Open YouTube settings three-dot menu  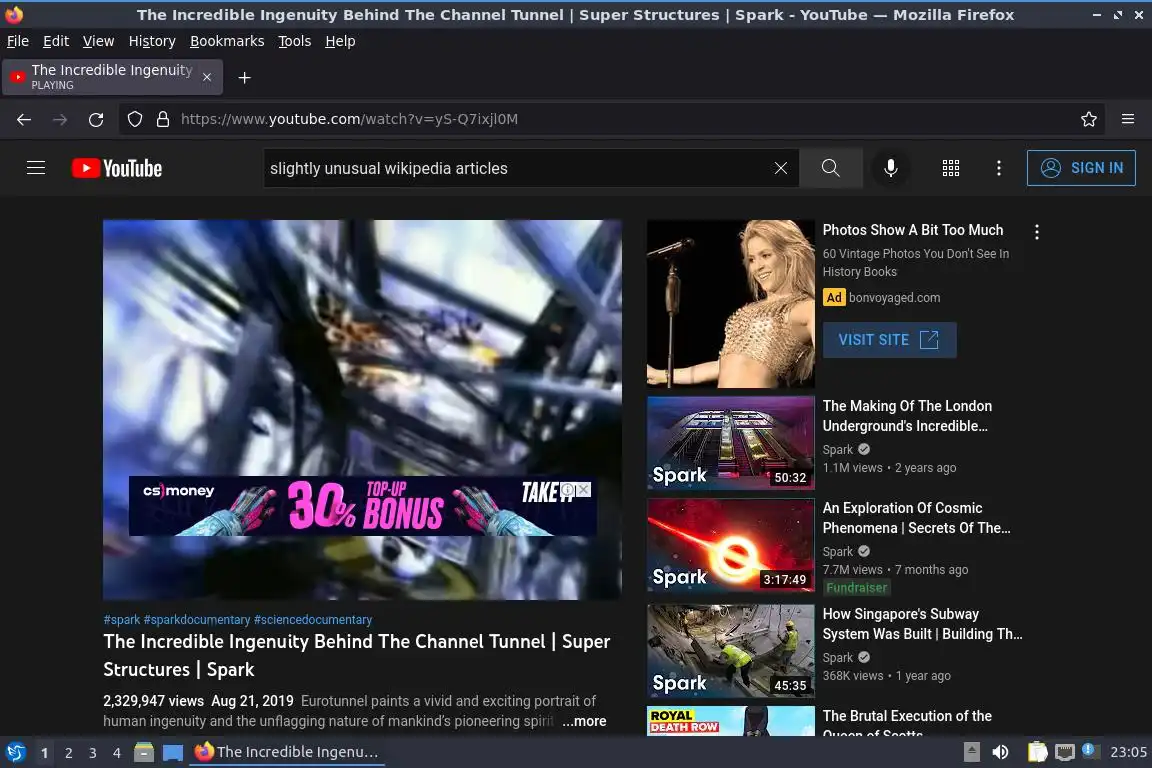[x=998, y=168]
